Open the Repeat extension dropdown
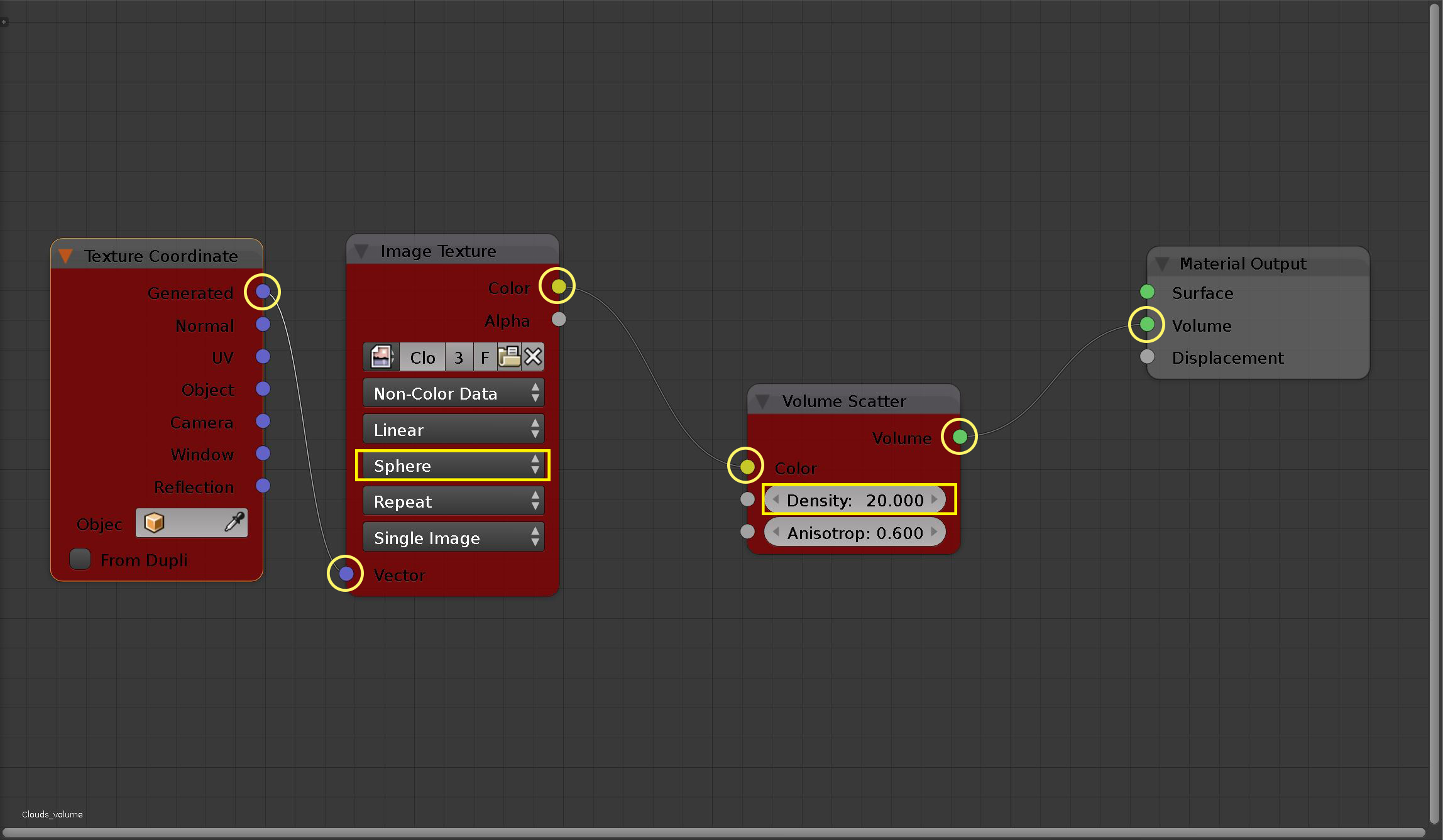This screenshot has width=1443, height=840. tap(453, 501)
